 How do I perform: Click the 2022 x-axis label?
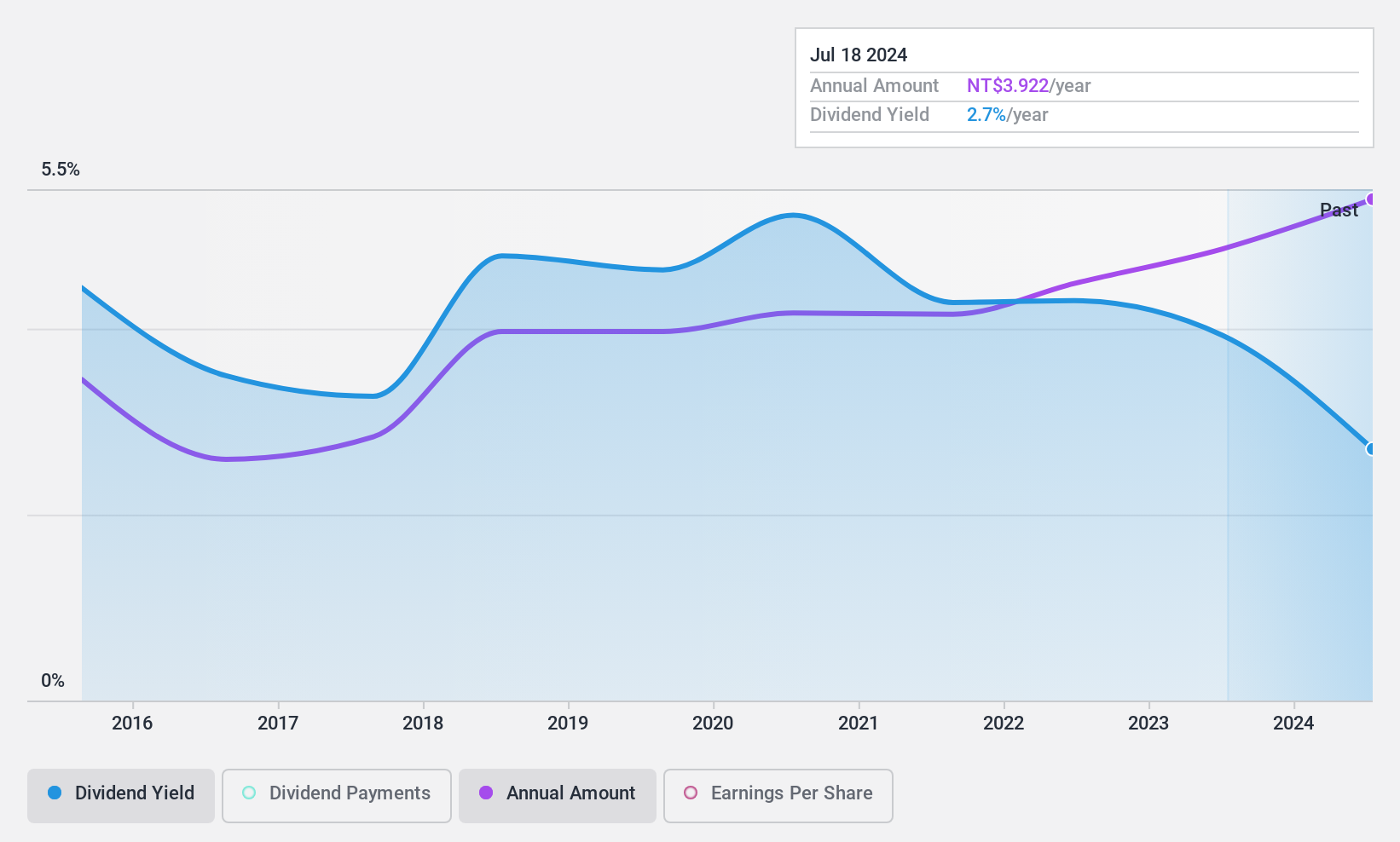click(1004, 724)
